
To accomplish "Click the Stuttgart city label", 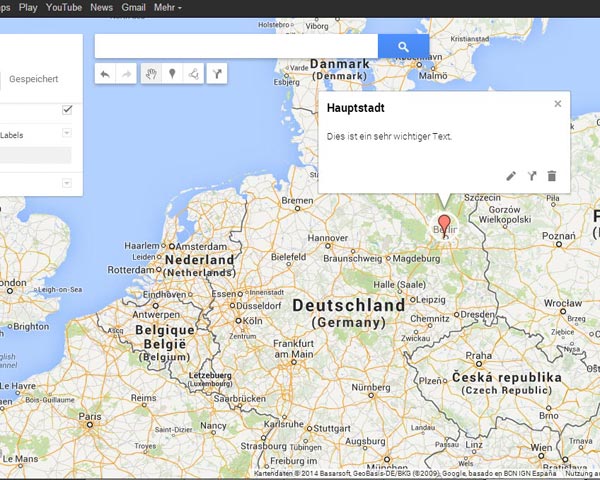I will [332, 428].
